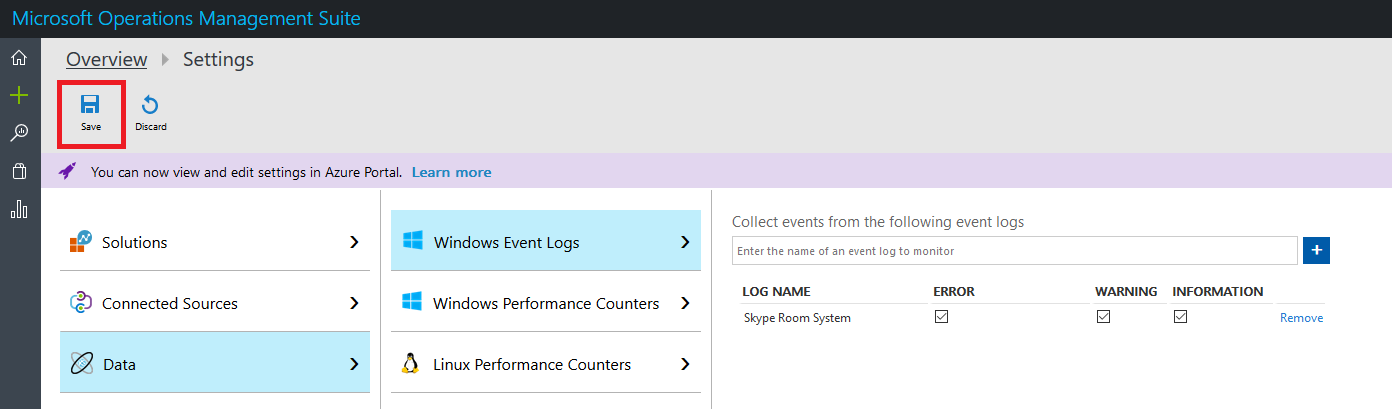This screenshot has width=1392, height=409.
Task: Open Log Search magnifier icon in sidebar
Action: tap(19, 133)
